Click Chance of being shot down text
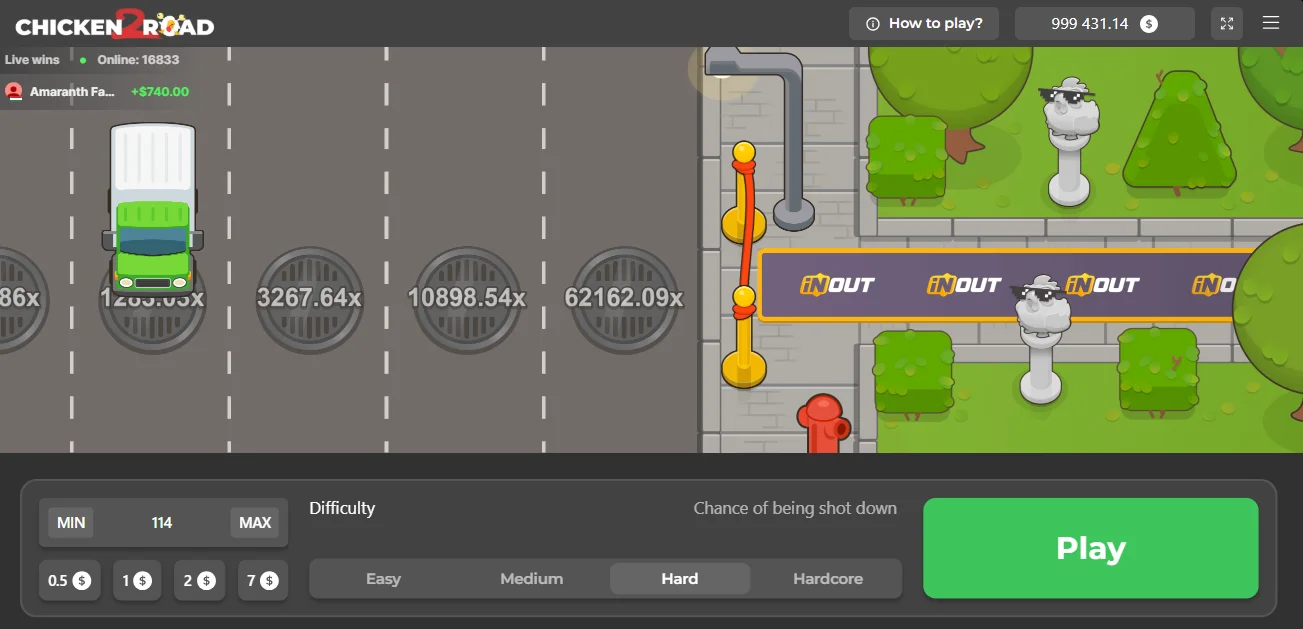 795,508
